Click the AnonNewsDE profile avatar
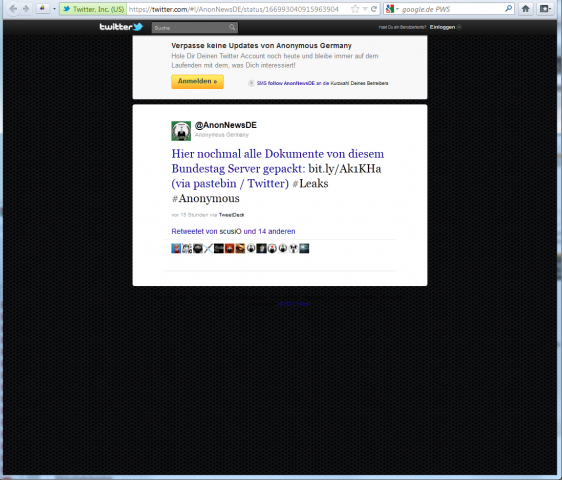Image resolution: width=562 pixels, height=480 pixels. [181, 131]
